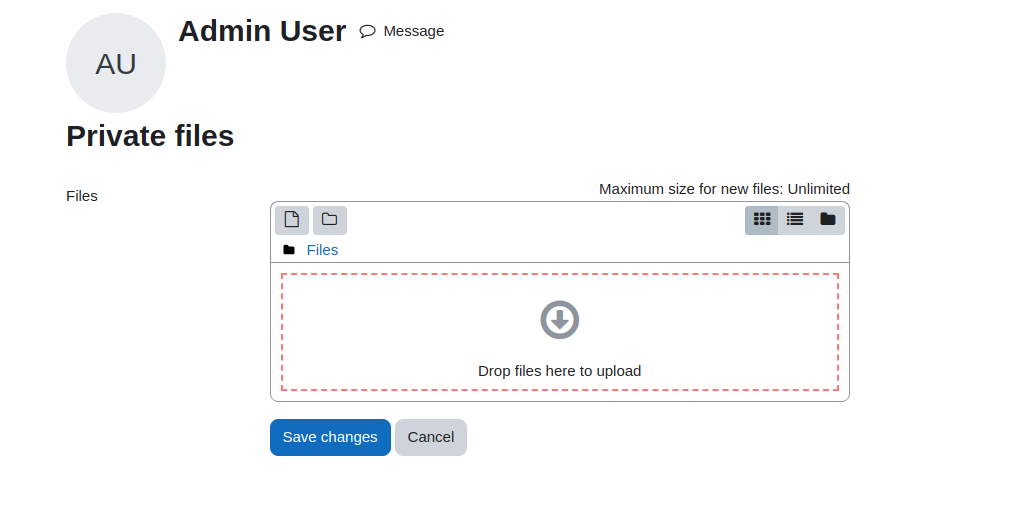Click the Files field label
The height and width of the screenshot is (505, 1030).
pyautogui.click(x=82, y=196)
